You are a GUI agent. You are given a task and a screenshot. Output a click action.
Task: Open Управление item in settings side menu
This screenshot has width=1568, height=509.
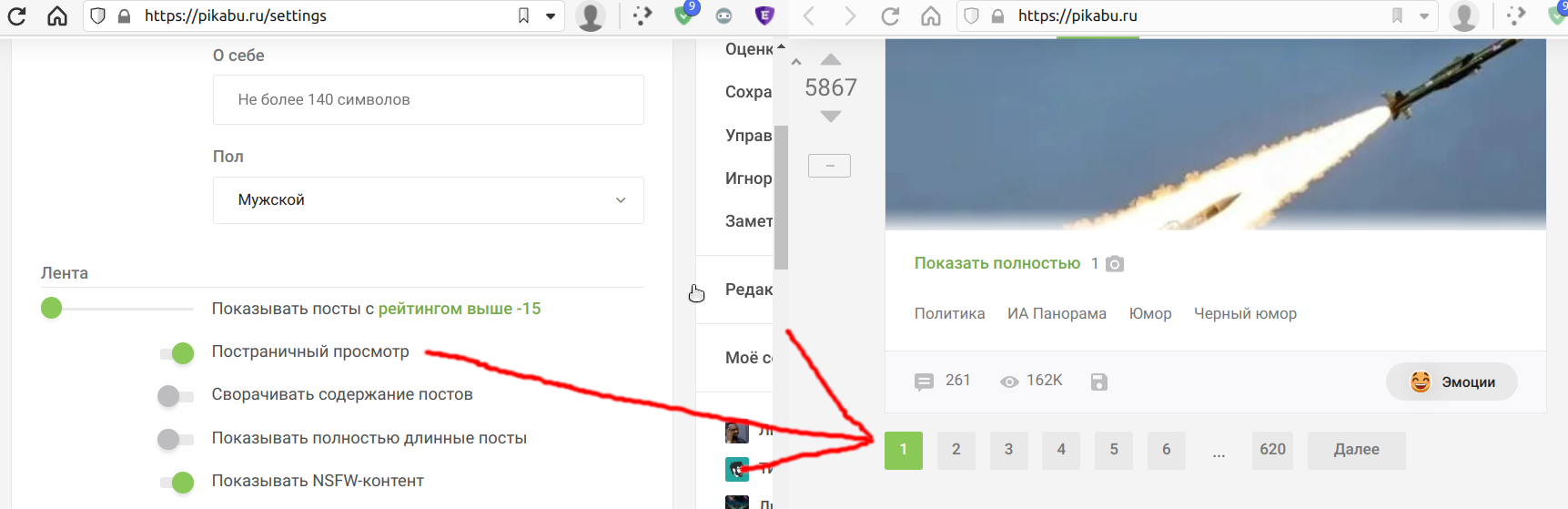pyautogui.click(x=749, y=136)
